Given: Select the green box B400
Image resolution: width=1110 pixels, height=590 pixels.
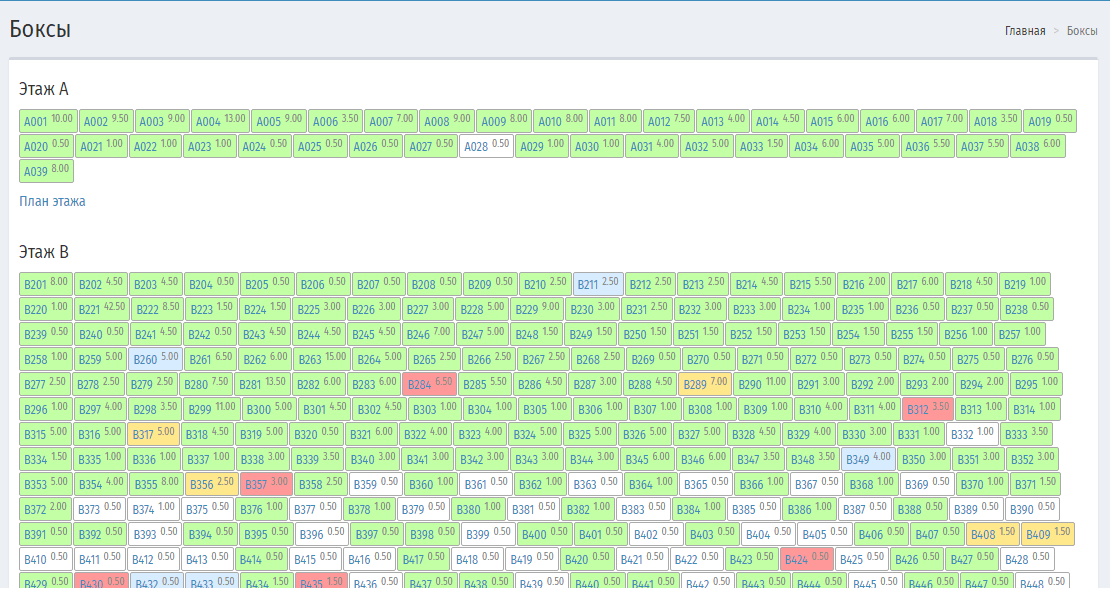Looking at the screenshot, I should [544, 533].
